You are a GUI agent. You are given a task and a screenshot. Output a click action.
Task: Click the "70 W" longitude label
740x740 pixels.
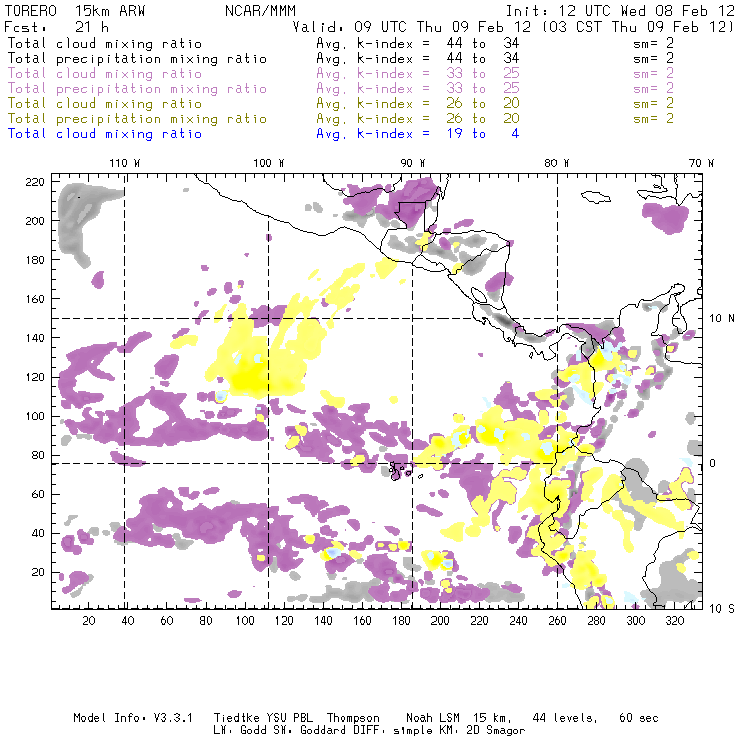(x=701, y=163)
